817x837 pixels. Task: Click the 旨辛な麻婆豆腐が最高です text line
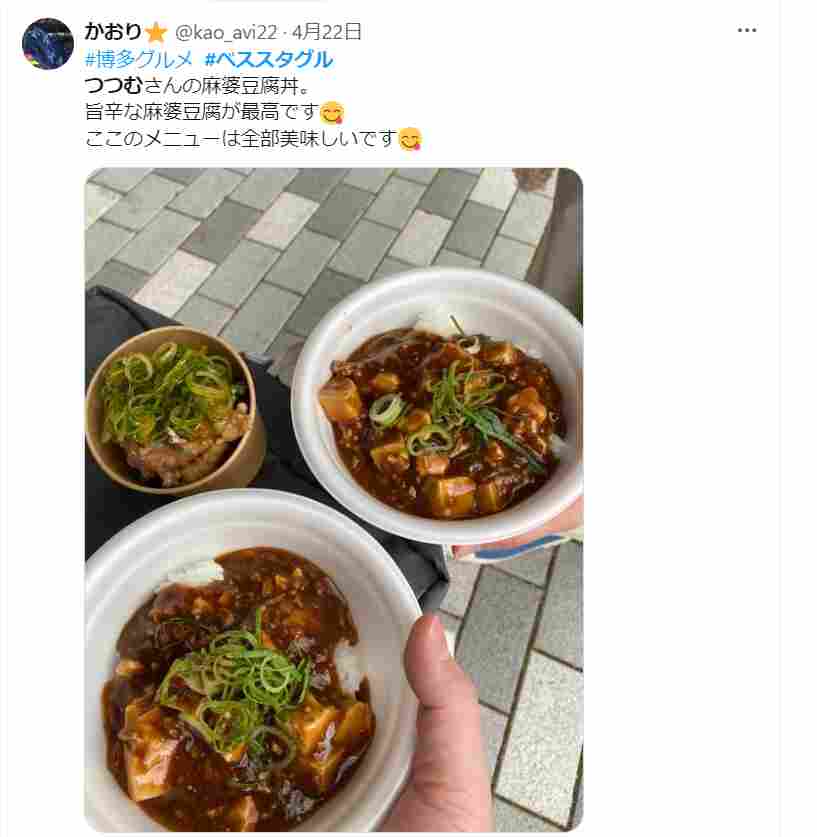coord(202,112)
